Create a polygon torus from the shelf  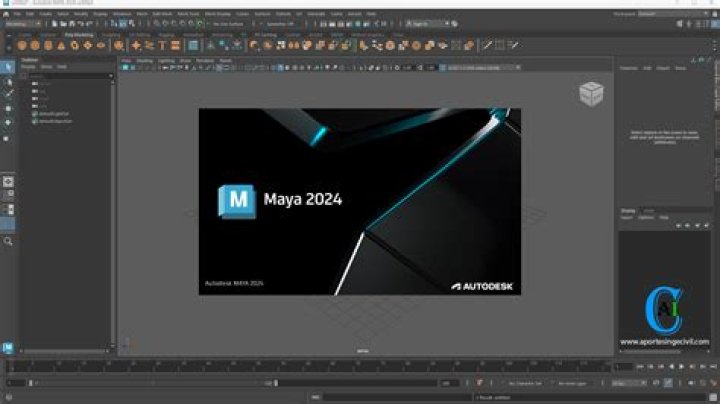click(74, 45)
